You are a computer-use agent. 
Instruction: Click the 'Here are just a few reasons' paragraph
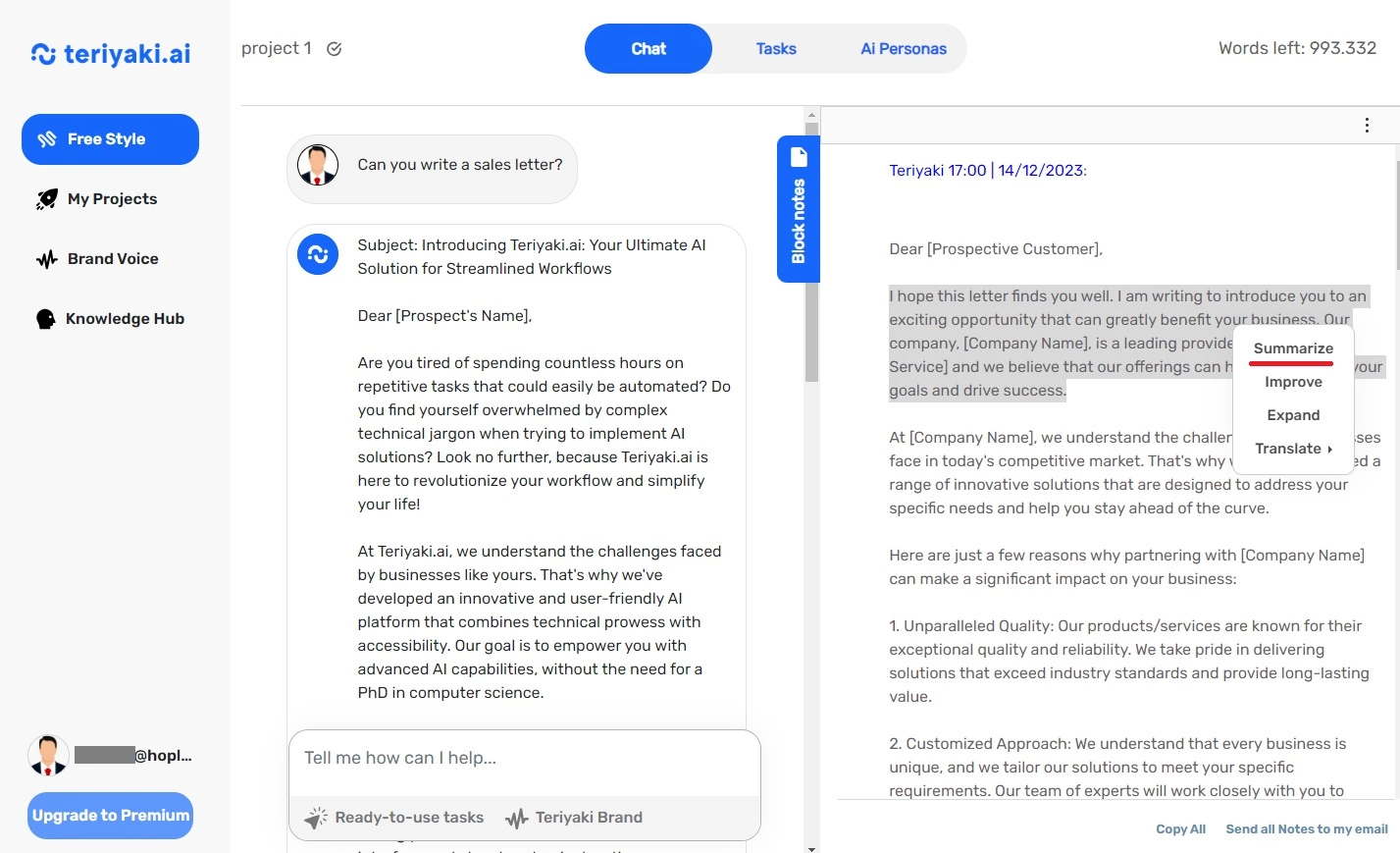[1126, 567]
